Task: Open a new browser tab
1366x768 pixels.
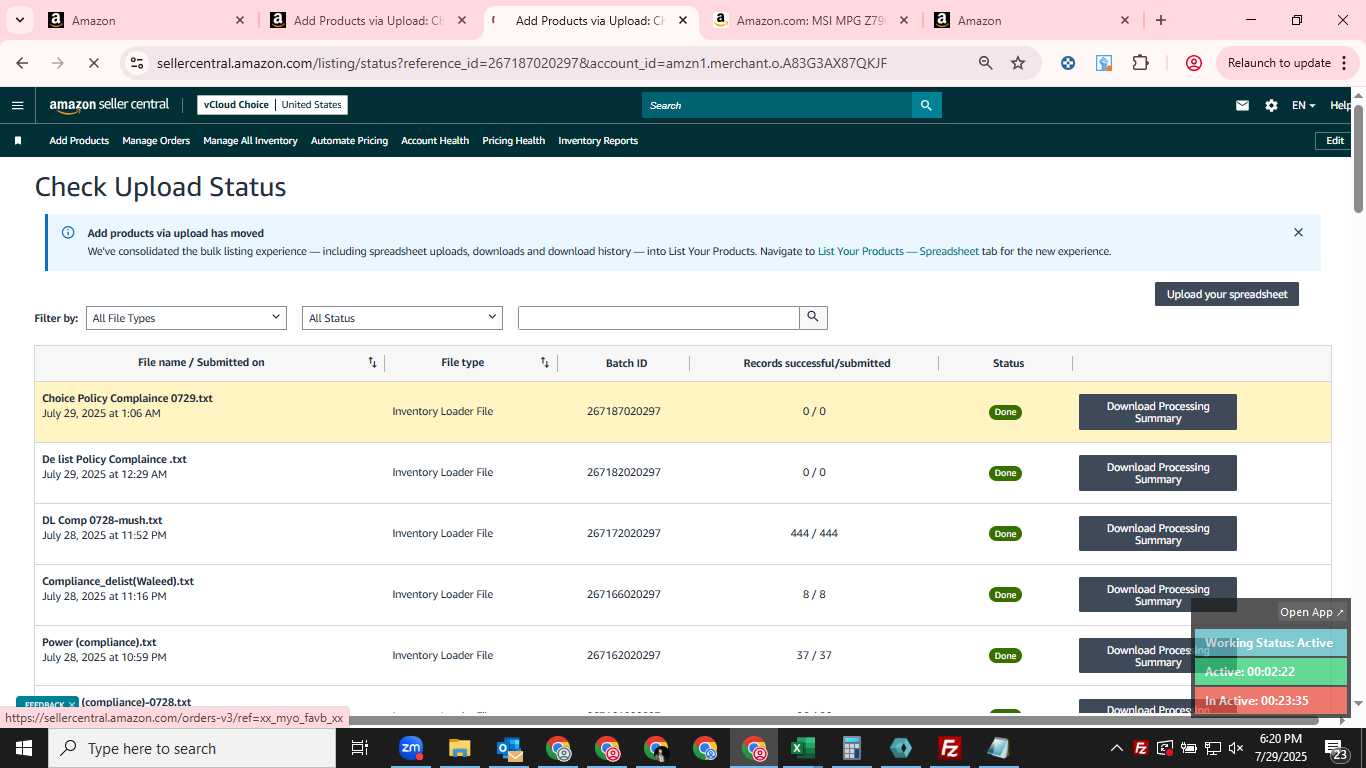Action: point(1160,20)
